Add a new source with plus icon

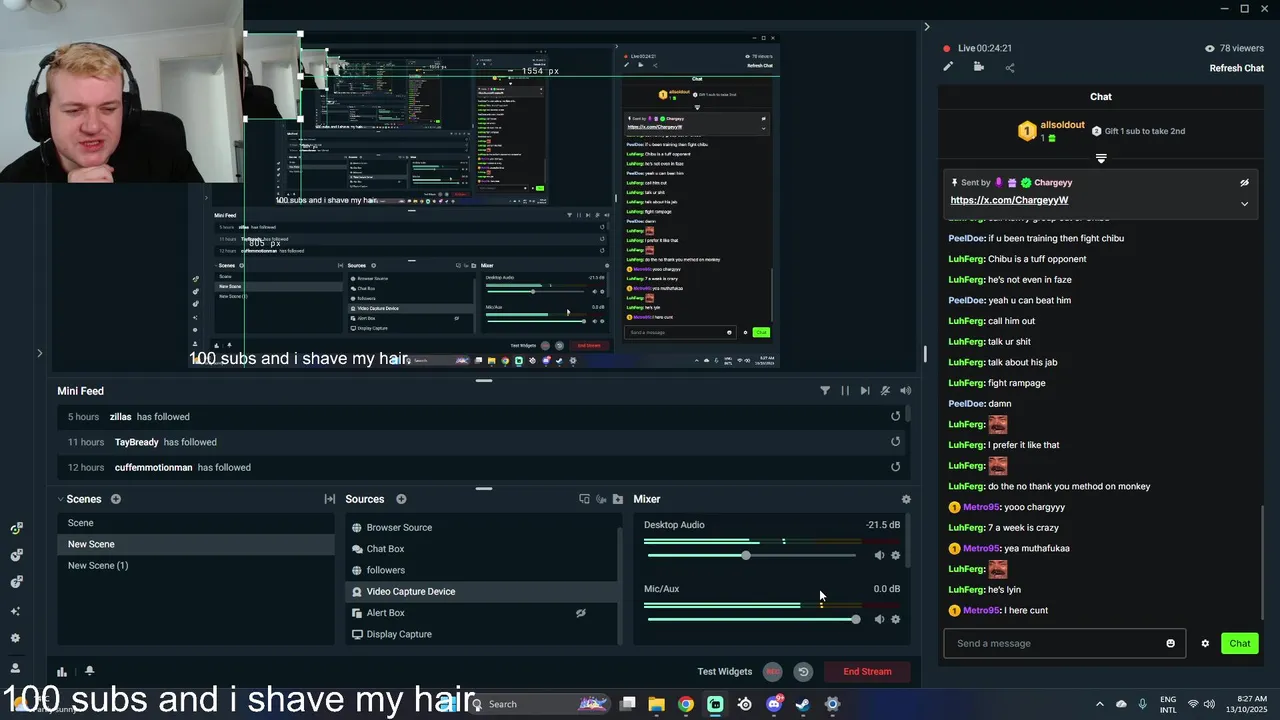point(401,499)
